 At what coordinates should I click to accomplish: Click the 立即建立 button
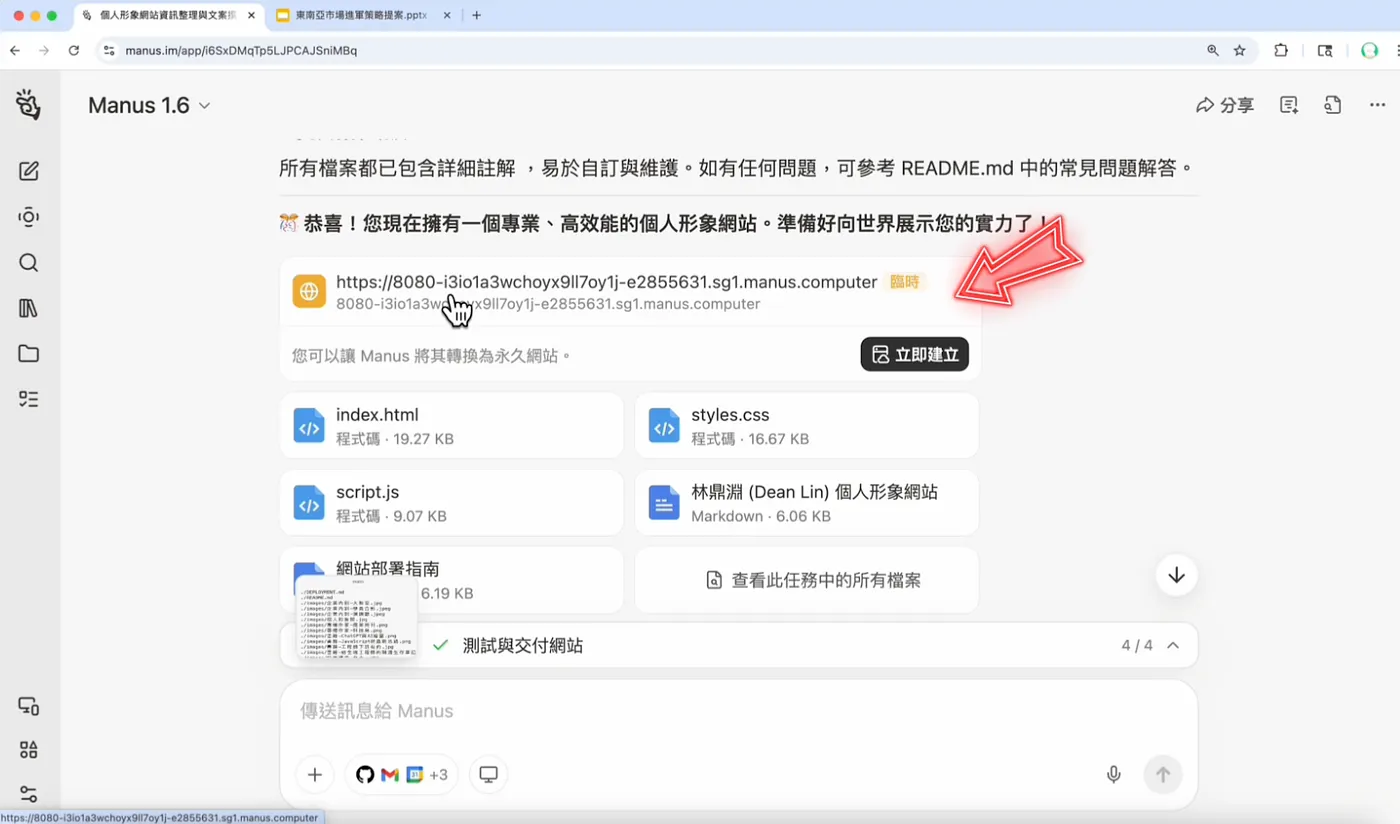[x=914, y=354]
